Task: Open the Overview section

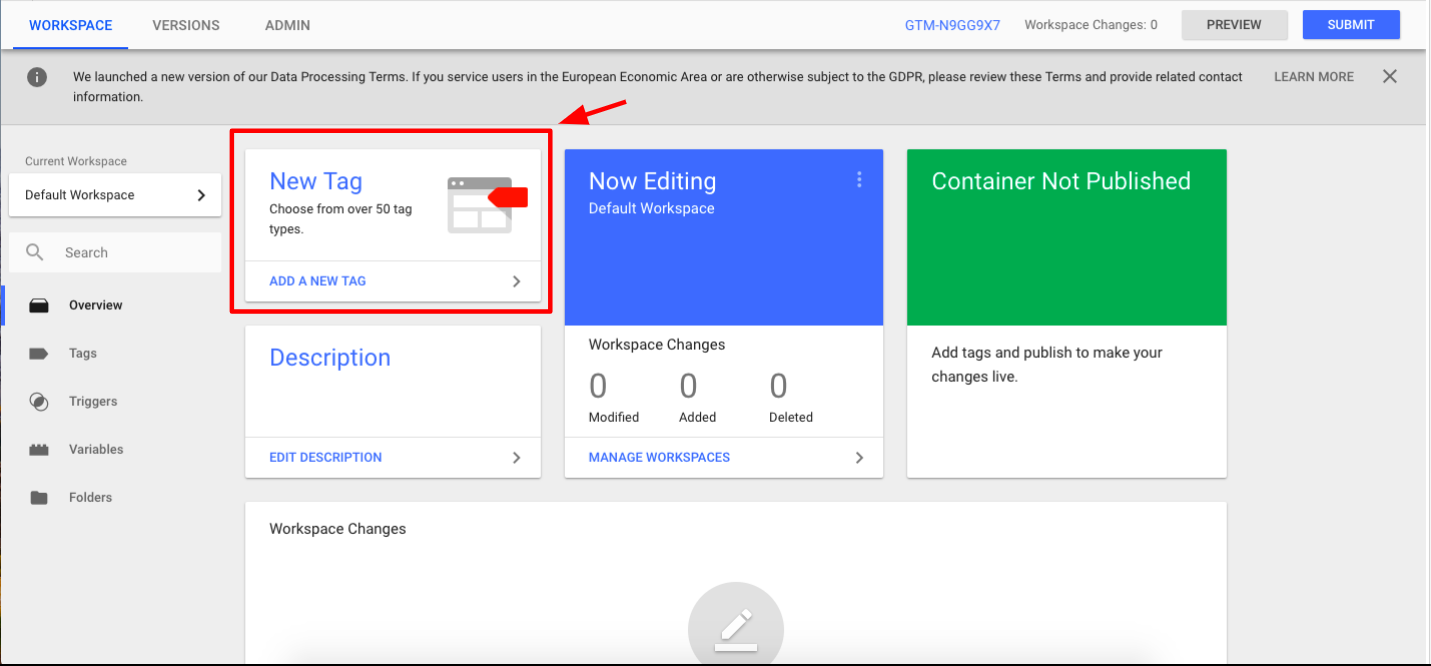Action: point(95,306)
